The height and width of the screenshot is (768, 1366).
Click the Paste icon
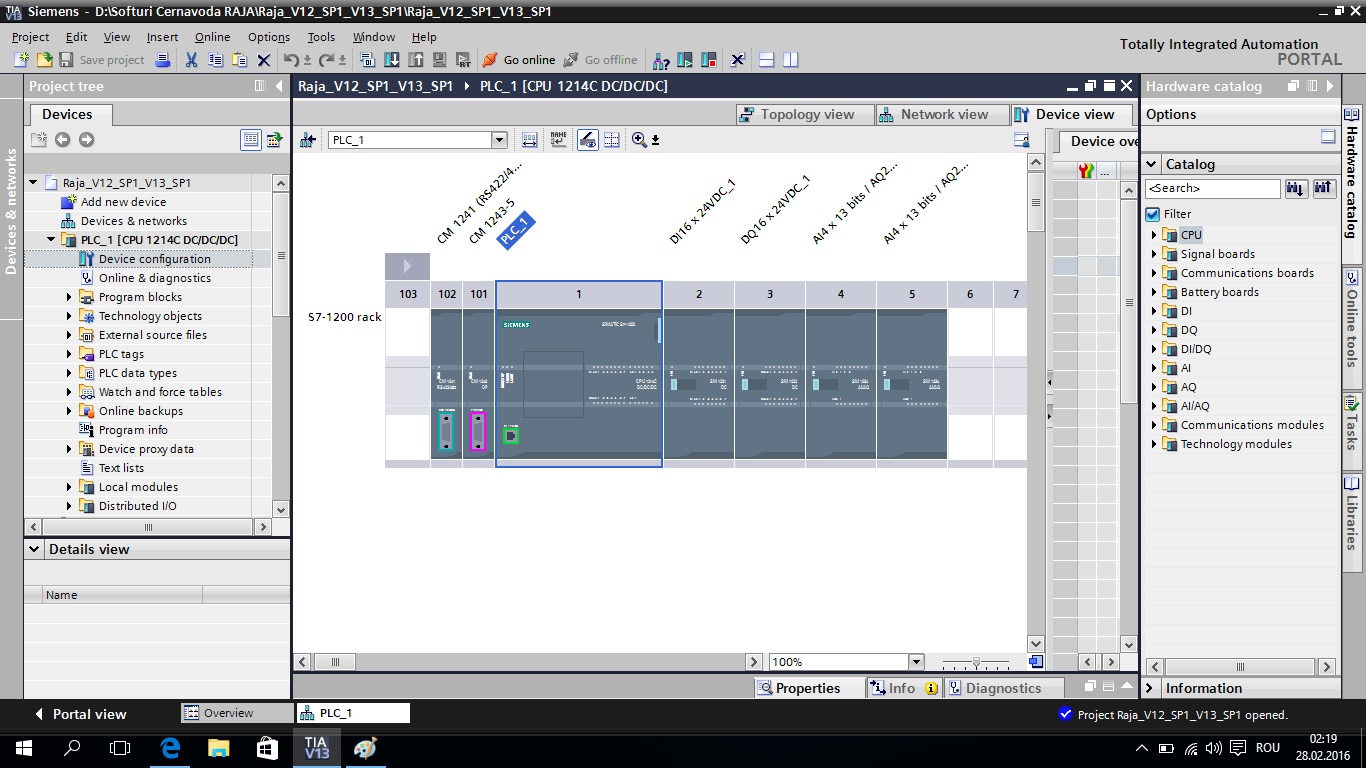pos(239,60)
